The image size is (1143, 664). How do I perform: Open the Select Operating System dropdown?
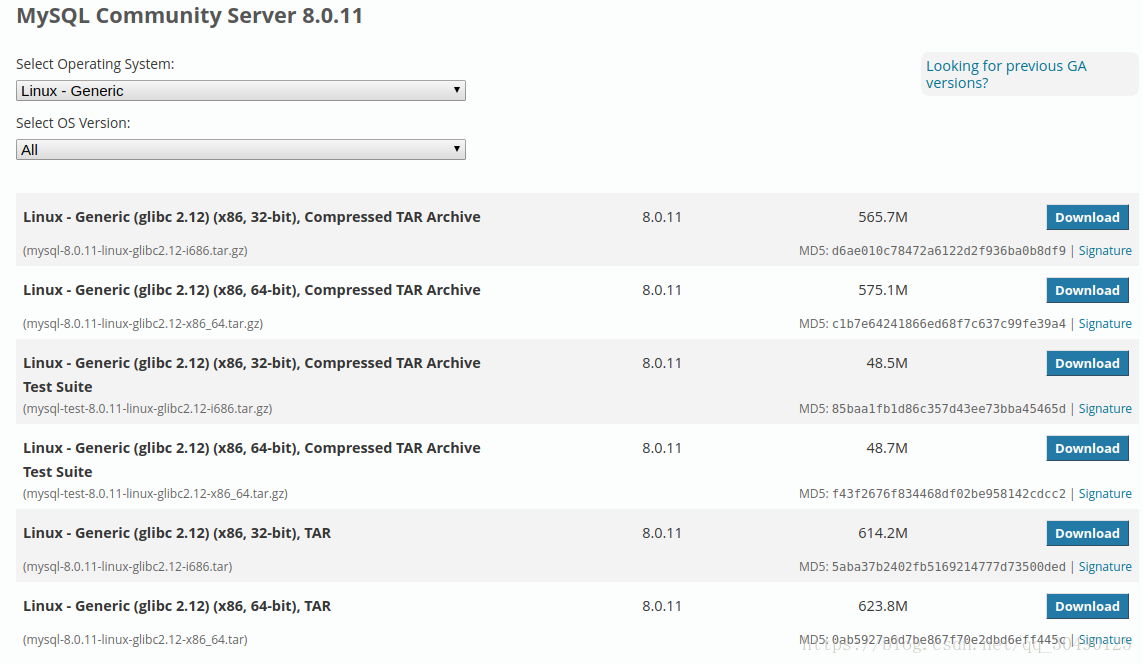[x=241, y=90]
